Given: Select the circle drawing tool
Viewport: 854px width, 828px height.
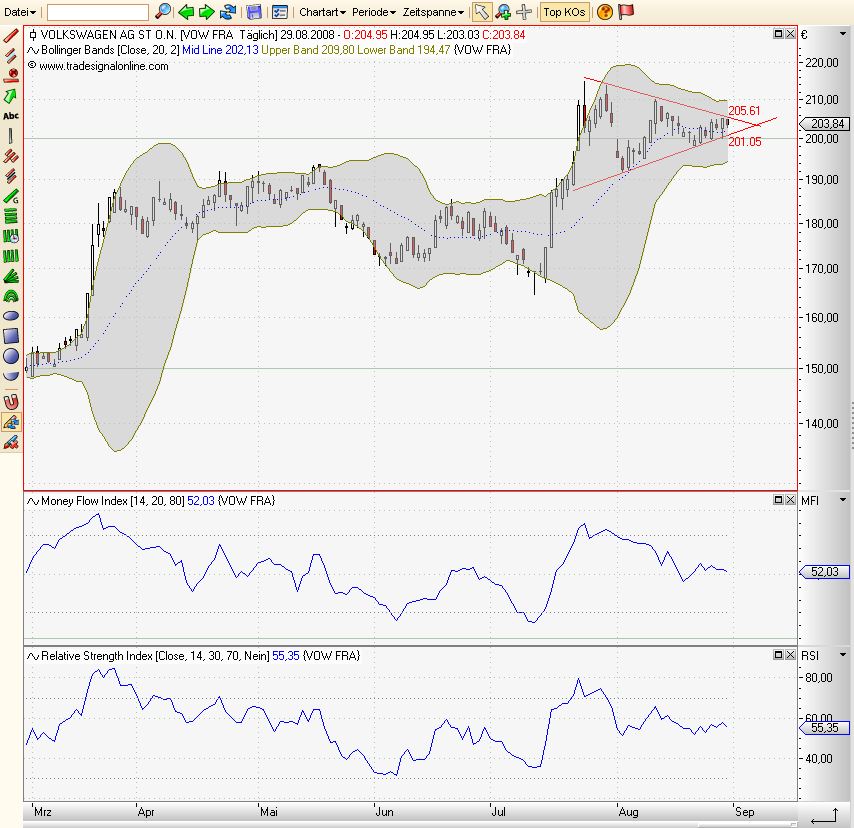Looking at the screenshot, I should coord(11,356).
